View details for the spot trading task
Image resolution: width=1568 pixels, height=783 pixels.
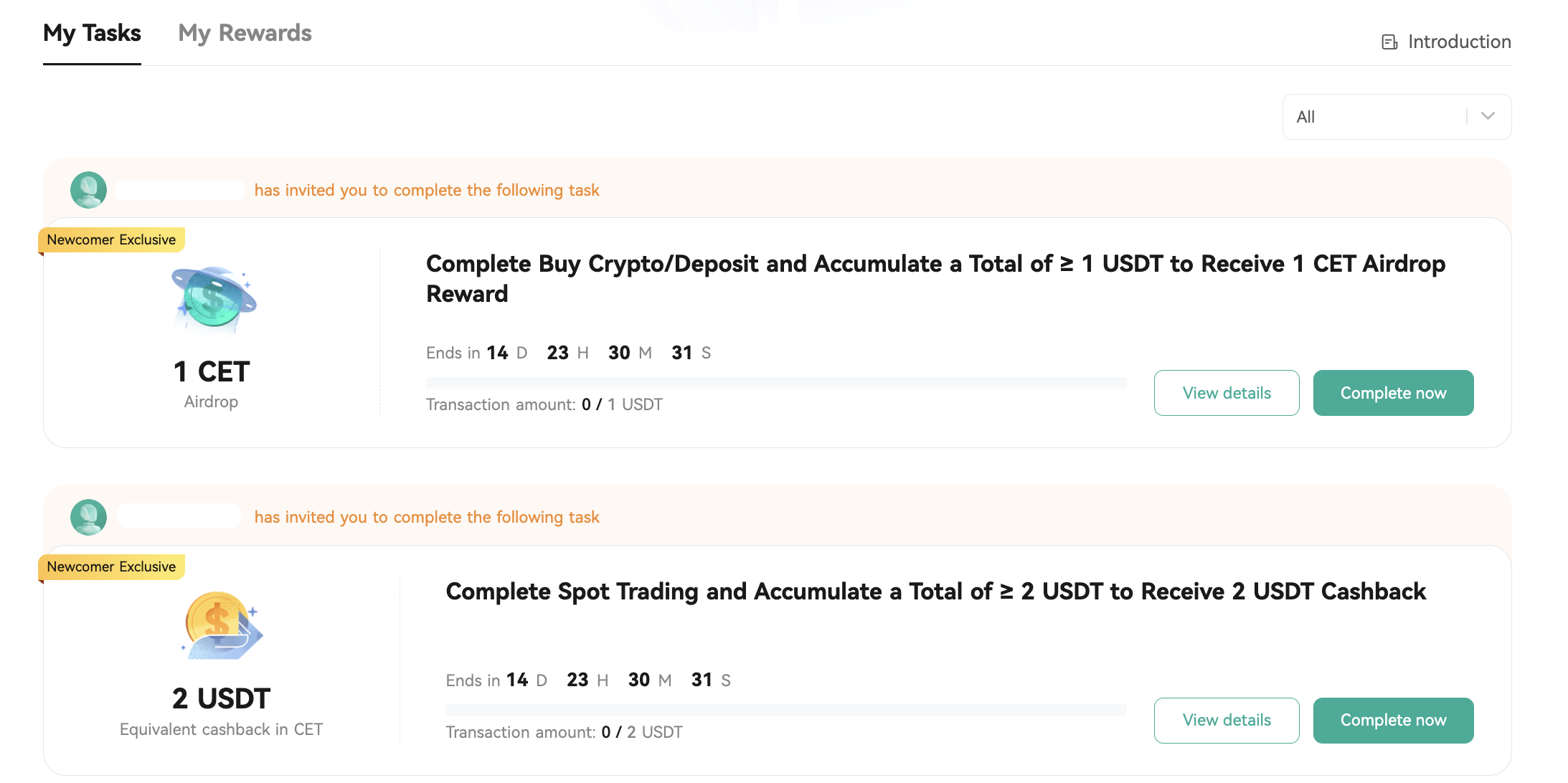(1226, 720)
